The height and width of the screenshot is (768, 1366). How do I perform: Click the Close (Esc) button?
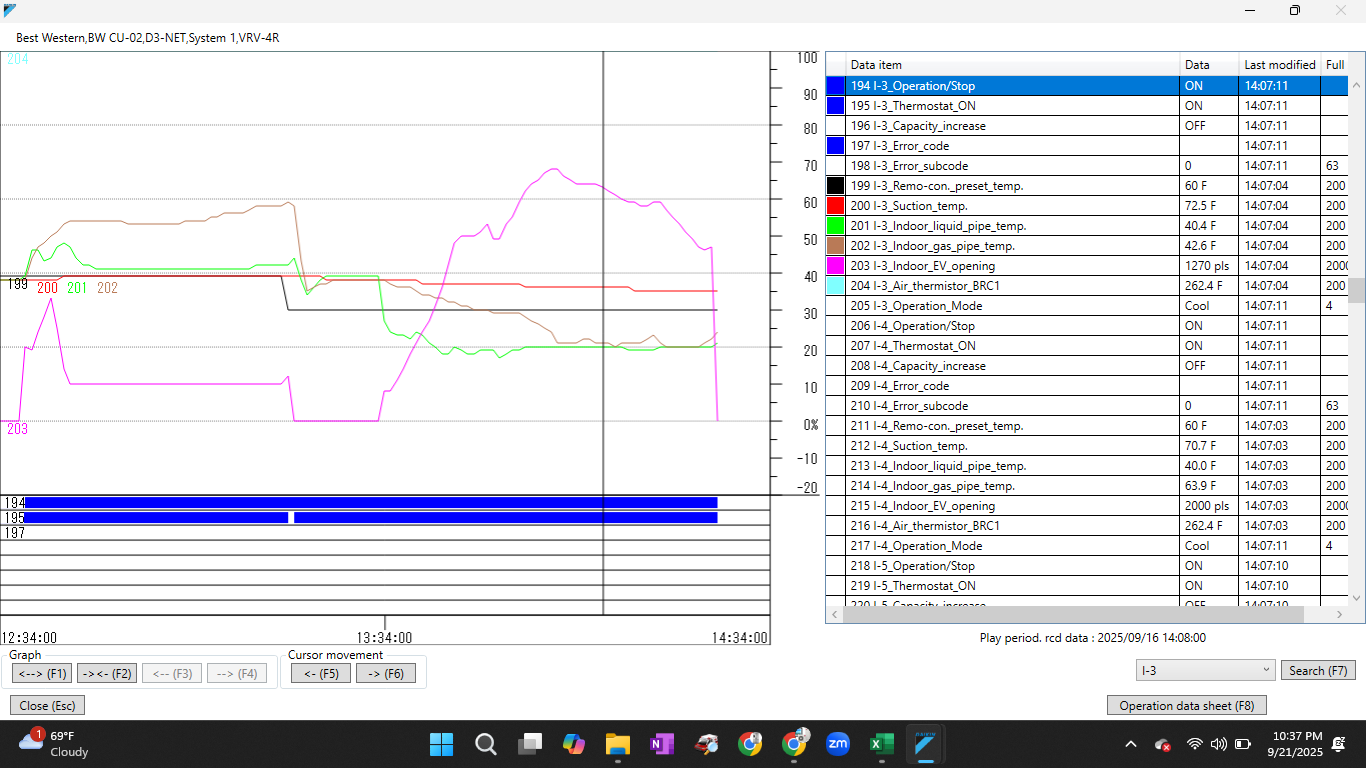tap(46, 705)
